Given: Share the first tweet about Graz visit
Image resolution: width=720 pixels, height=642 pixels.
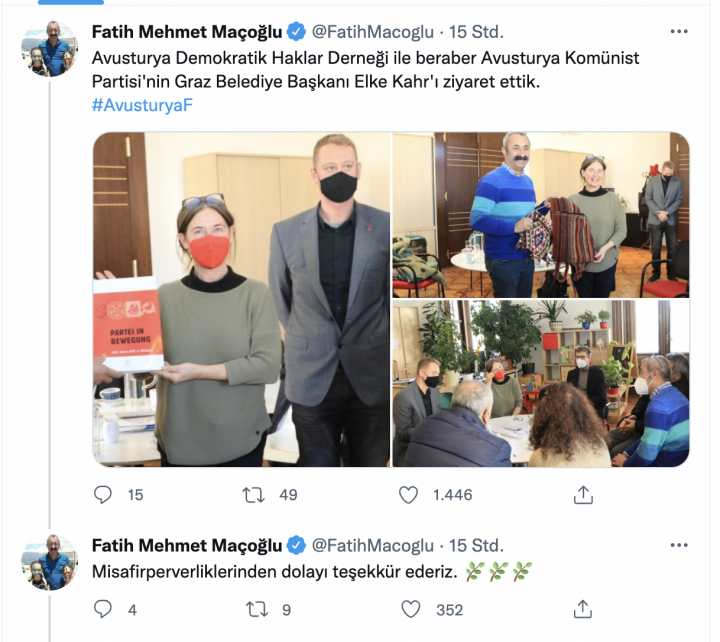Looking at the screenshot, I should 583,495.
